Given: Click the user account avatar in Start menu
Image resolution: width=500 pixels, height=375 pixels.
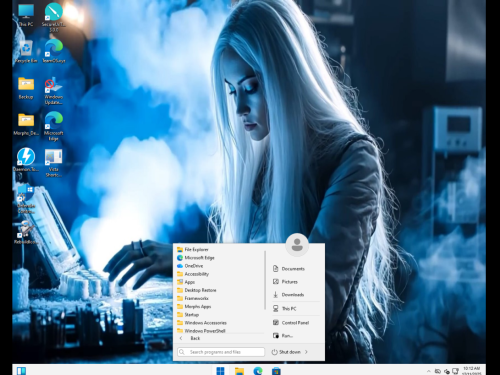Looking at the screenshot, I should (x=297, y=245).
